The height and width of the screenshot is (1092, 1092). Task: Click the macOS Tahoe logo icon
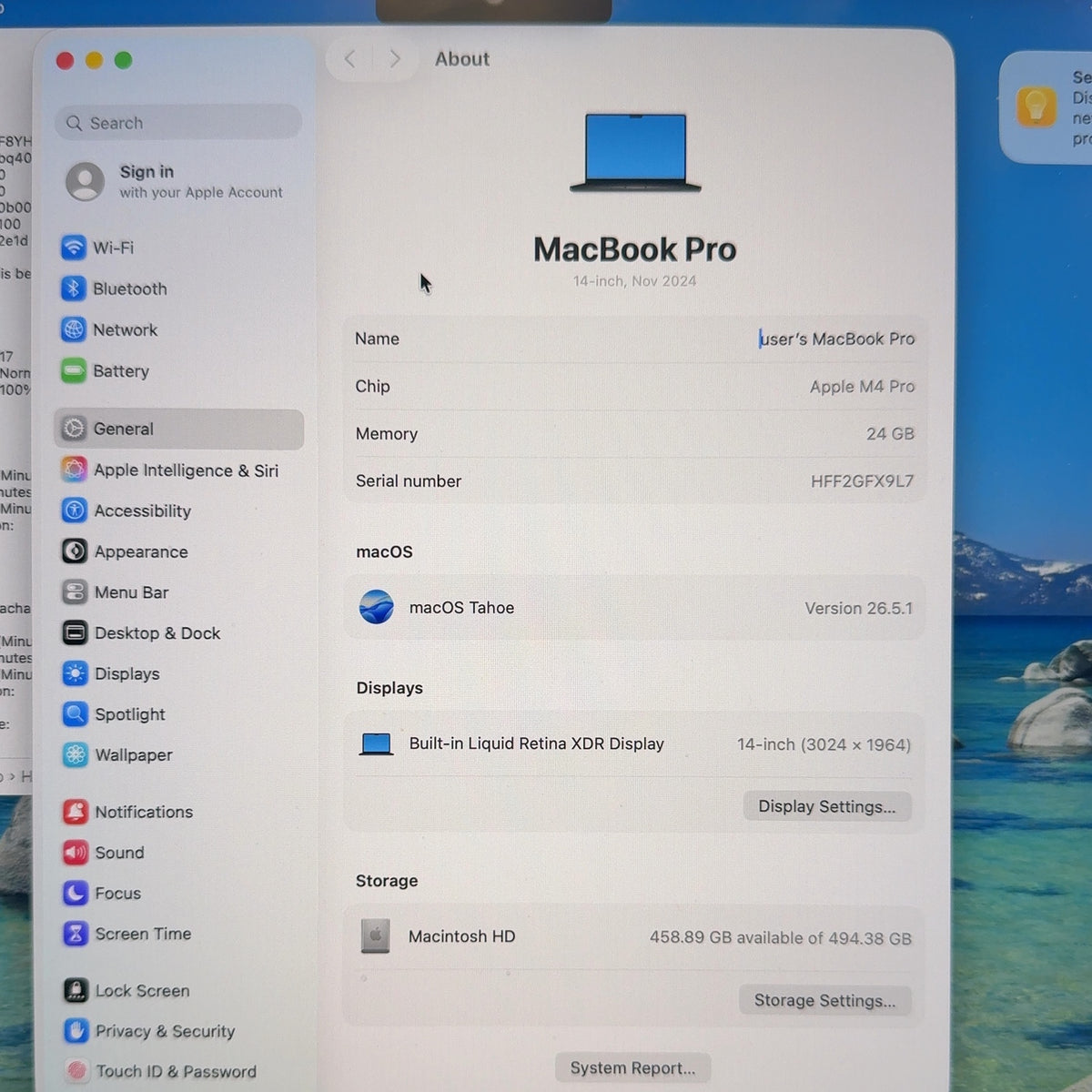click(x=376, y=607)
